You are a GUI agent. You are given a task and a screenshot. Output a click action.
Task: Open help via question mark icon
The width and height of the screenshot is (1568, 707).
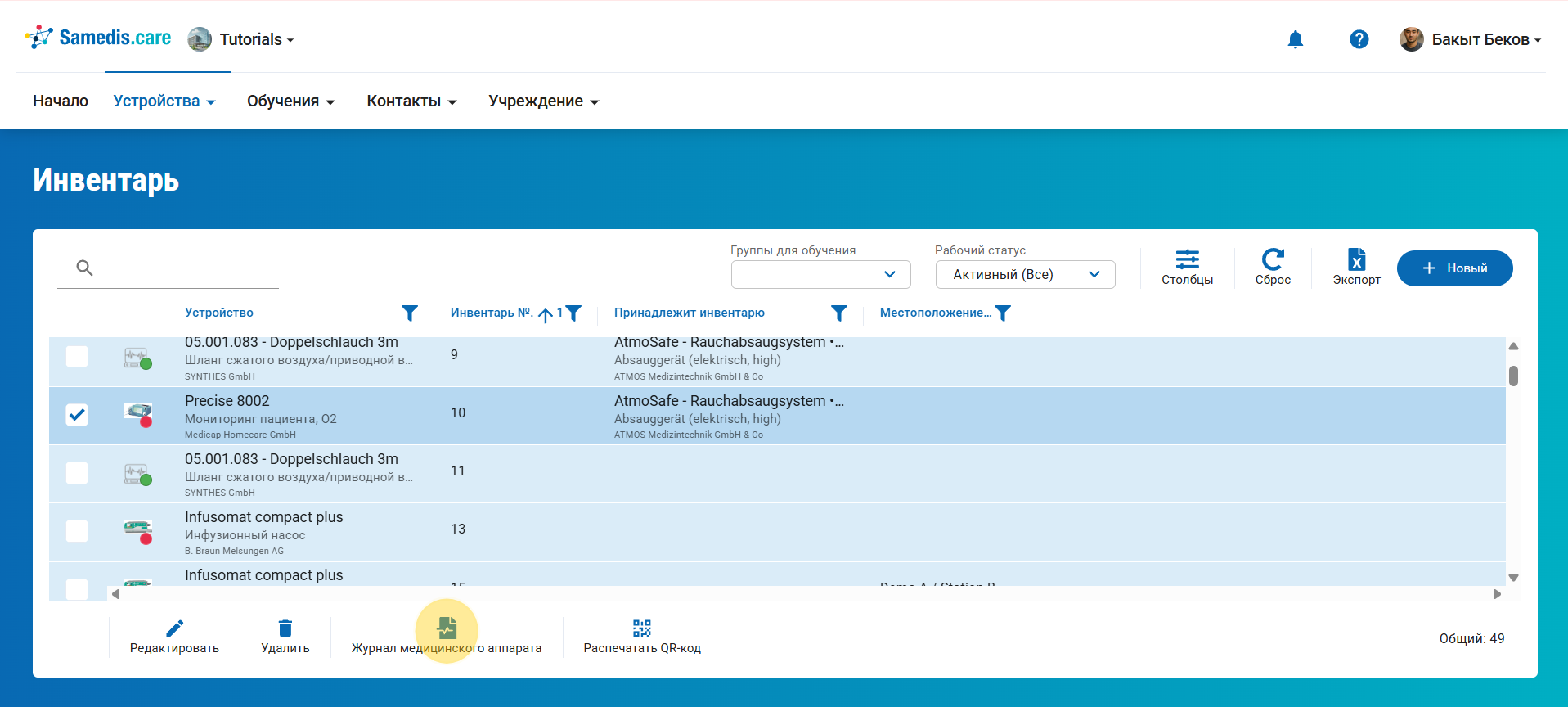pos(1359,39)
